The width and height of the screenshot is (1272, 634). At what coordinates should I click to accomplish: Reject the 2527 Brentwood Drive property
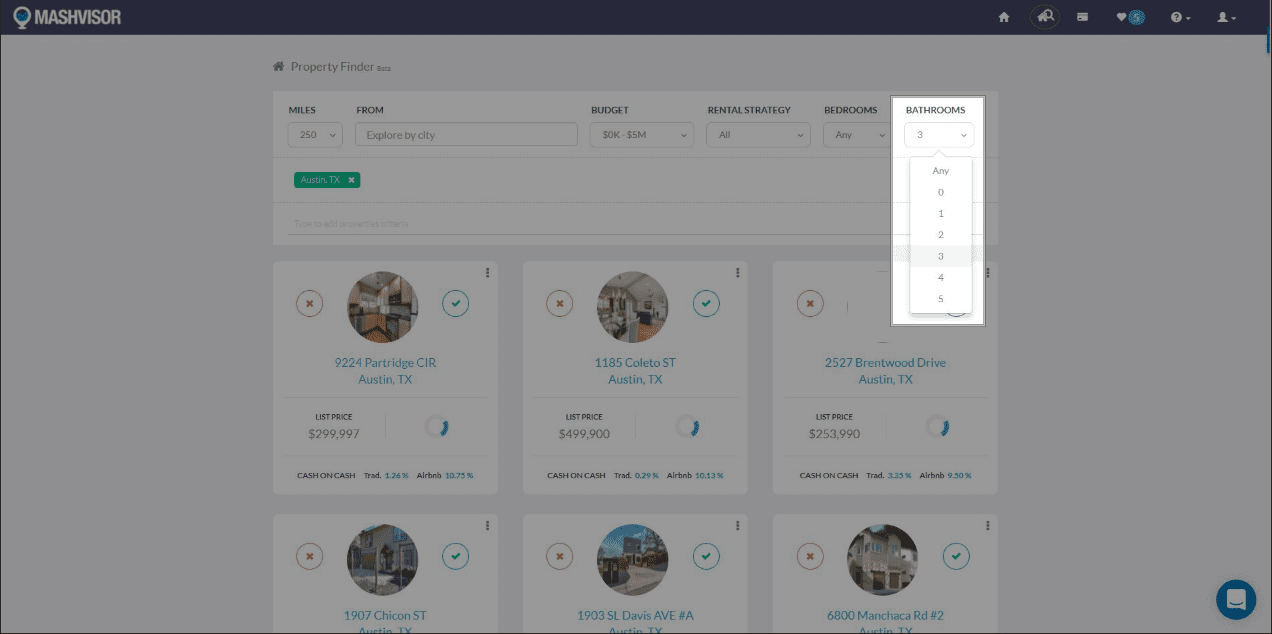809,303
